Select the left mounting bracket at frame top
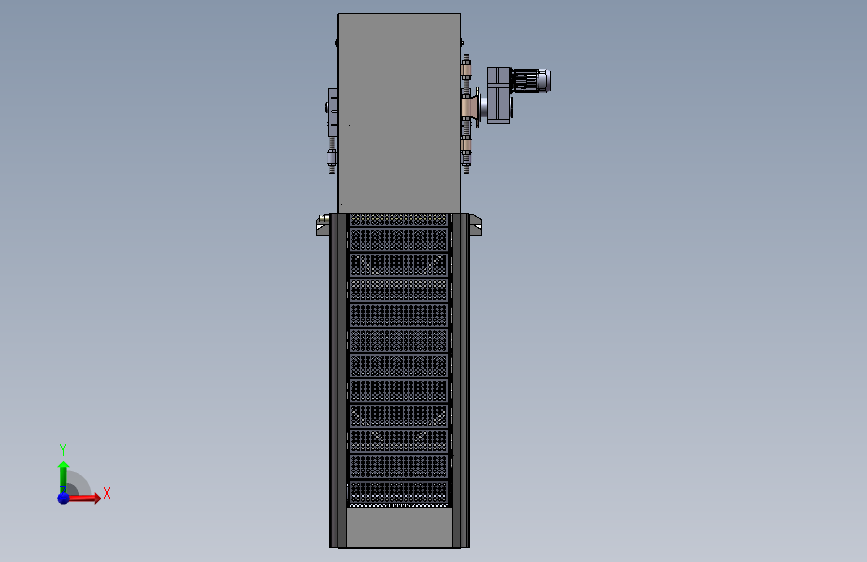This screenshot has height=562, width=867. click(322, 225)
